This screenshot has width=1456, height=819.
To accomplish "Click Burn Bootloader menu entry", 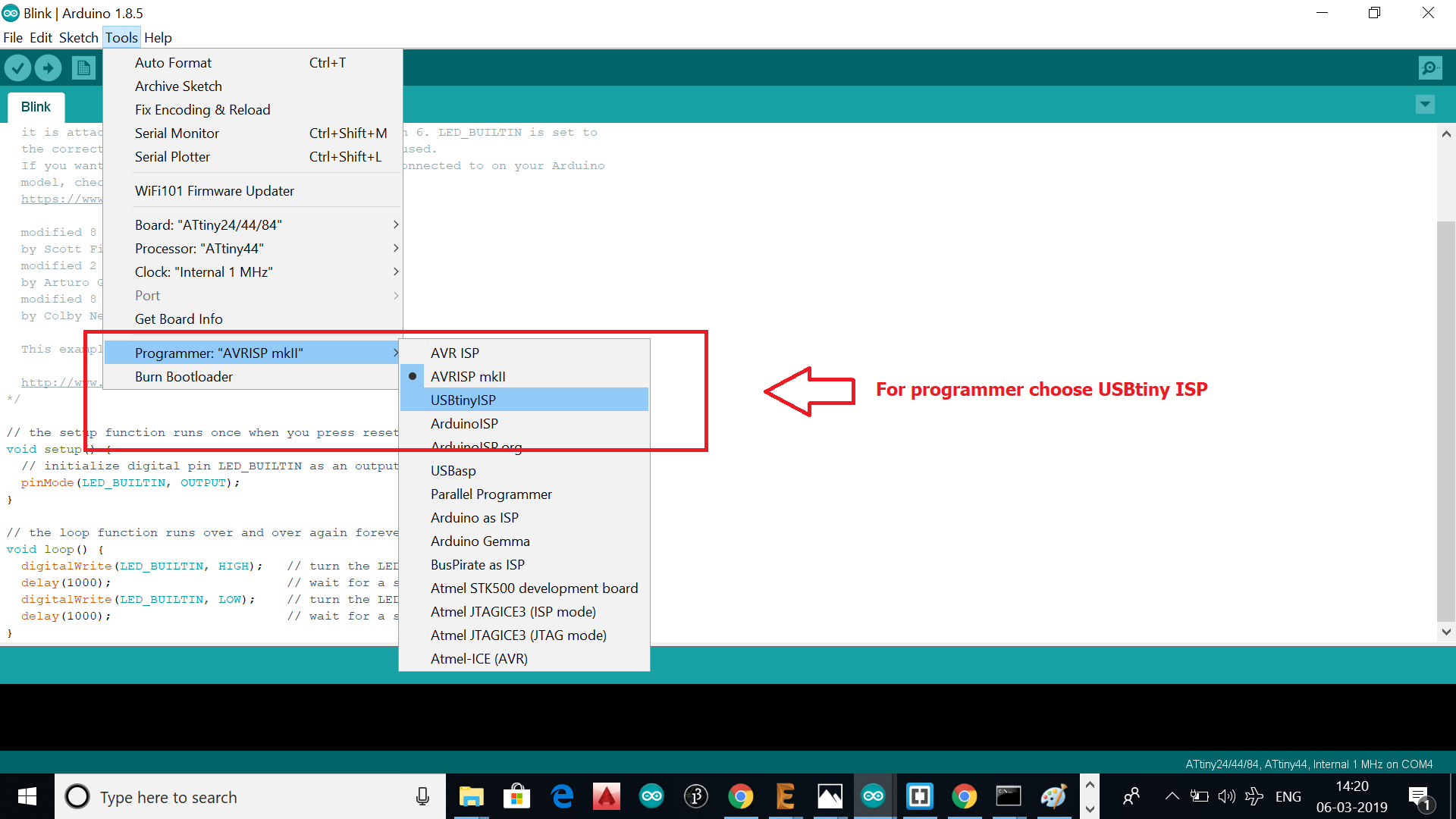I will click(x=184, y=376).
